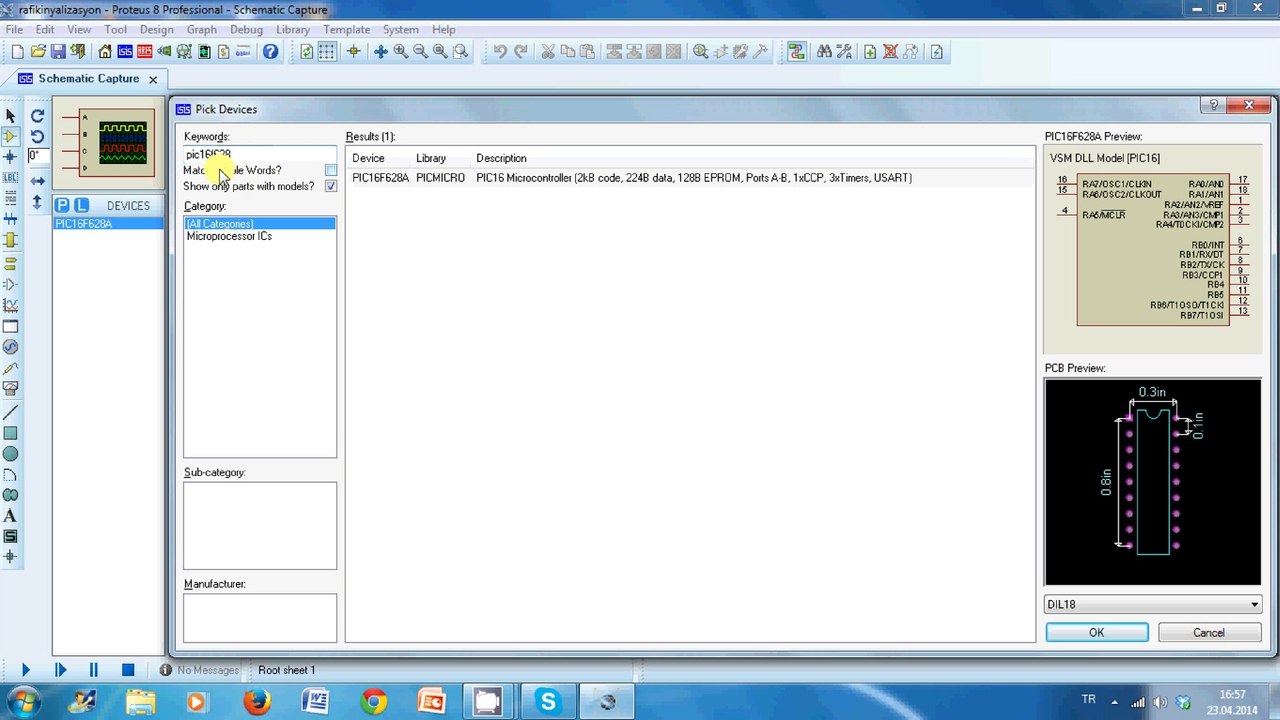
Task: Select PIC16F628A in the DEVICES list
Action: click(x=108, y=224)
